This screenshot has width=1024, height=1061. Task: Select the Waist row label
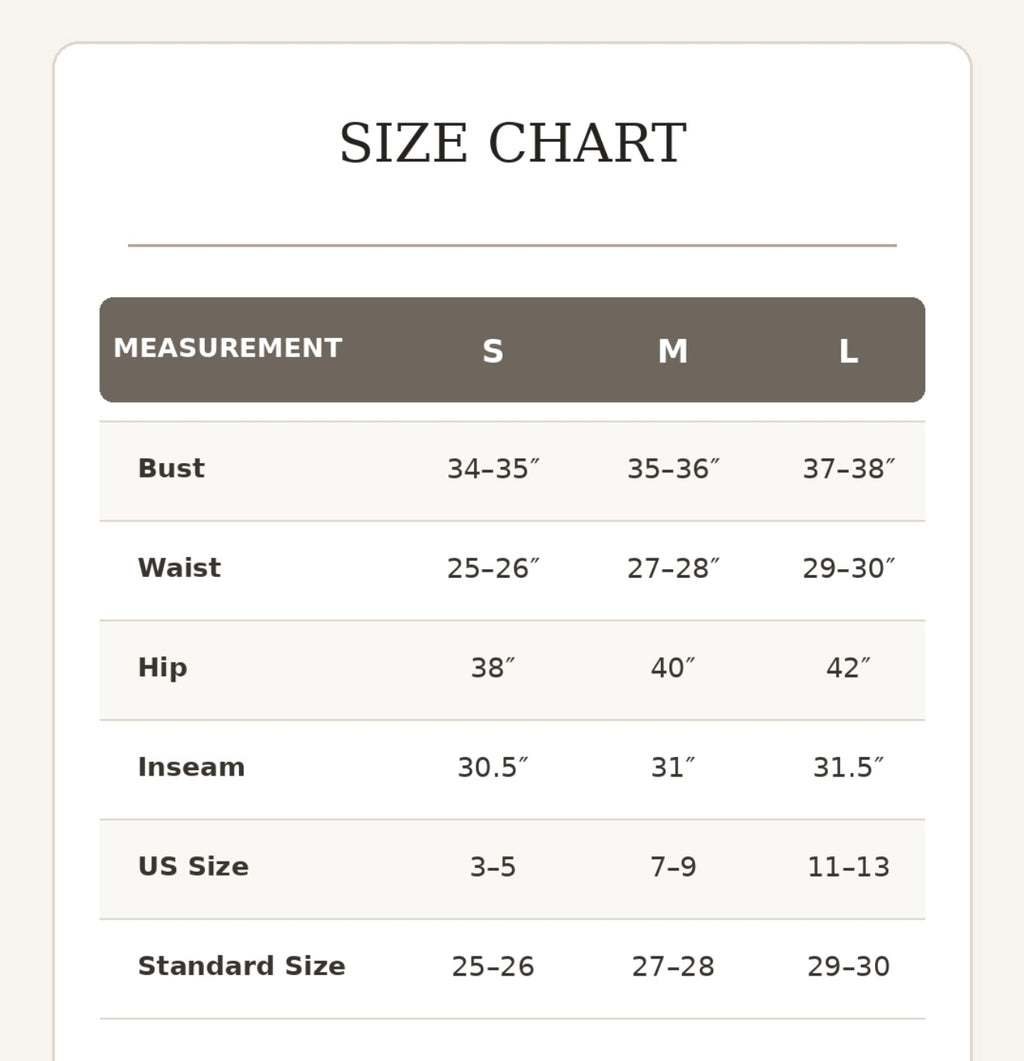[179, 568]
